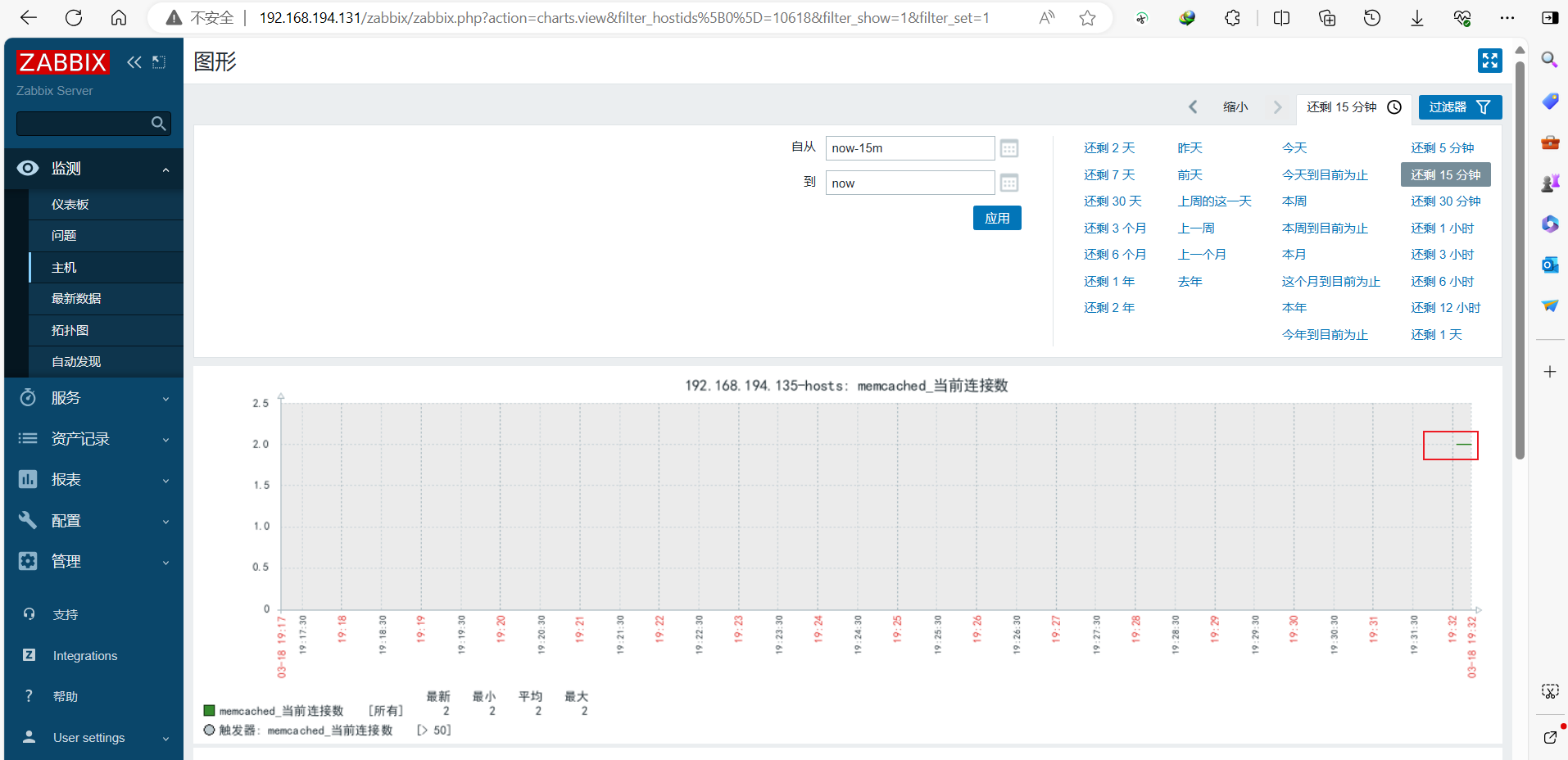Viewport: 1568px width, 760px height.
Task: Open calendar picker for the 到 field
Action: [x=1009, y=183]
